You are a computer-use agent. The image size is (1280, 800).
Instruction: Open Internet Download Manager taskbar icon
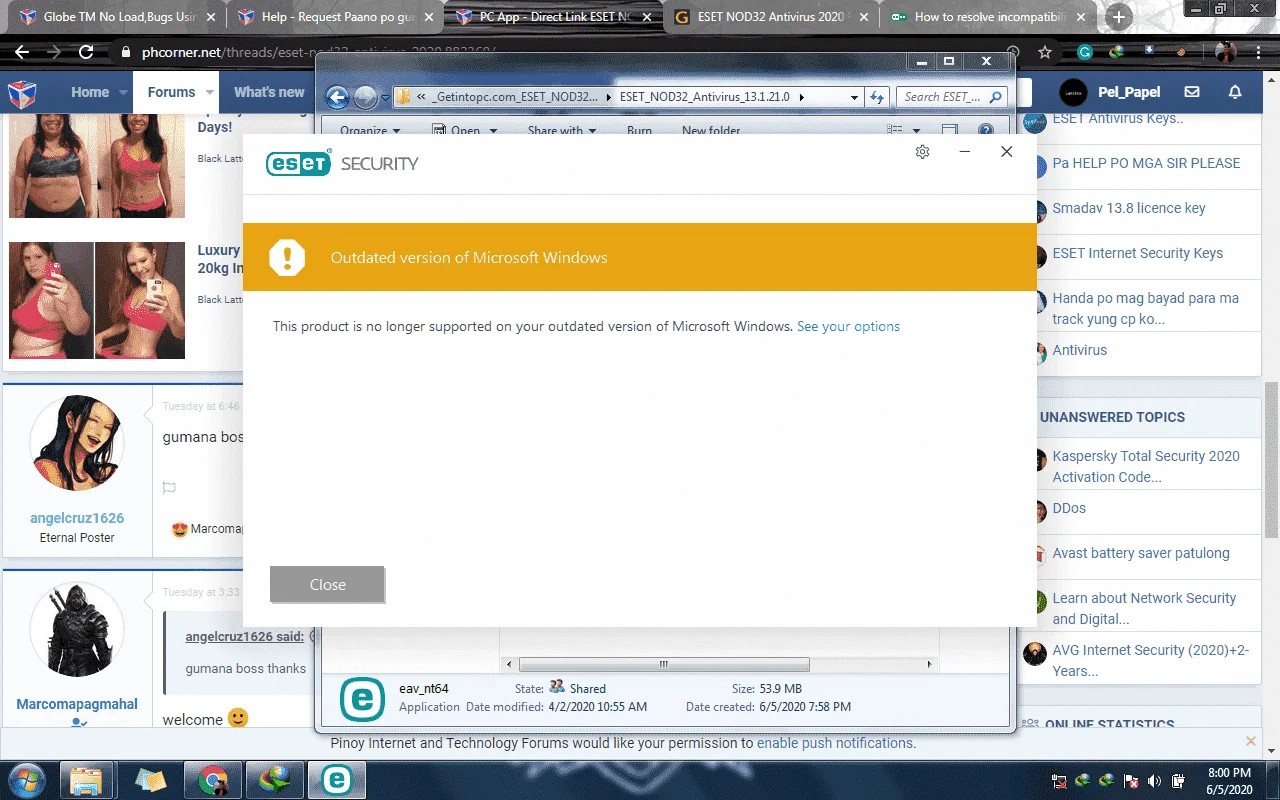[x=274, y=780]
